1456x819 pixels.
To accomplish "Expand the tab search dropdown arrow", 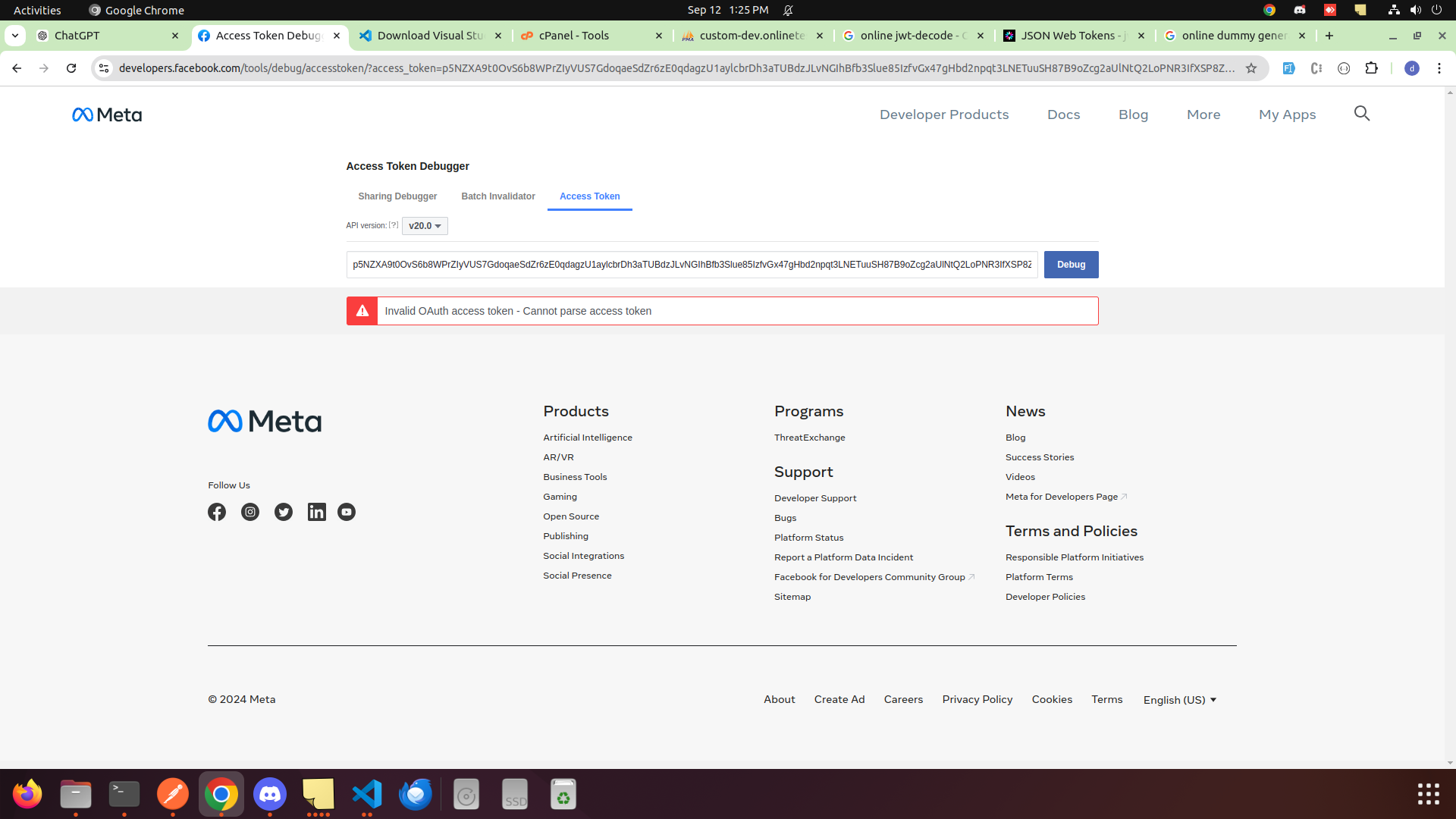I will tap(15, 36).
